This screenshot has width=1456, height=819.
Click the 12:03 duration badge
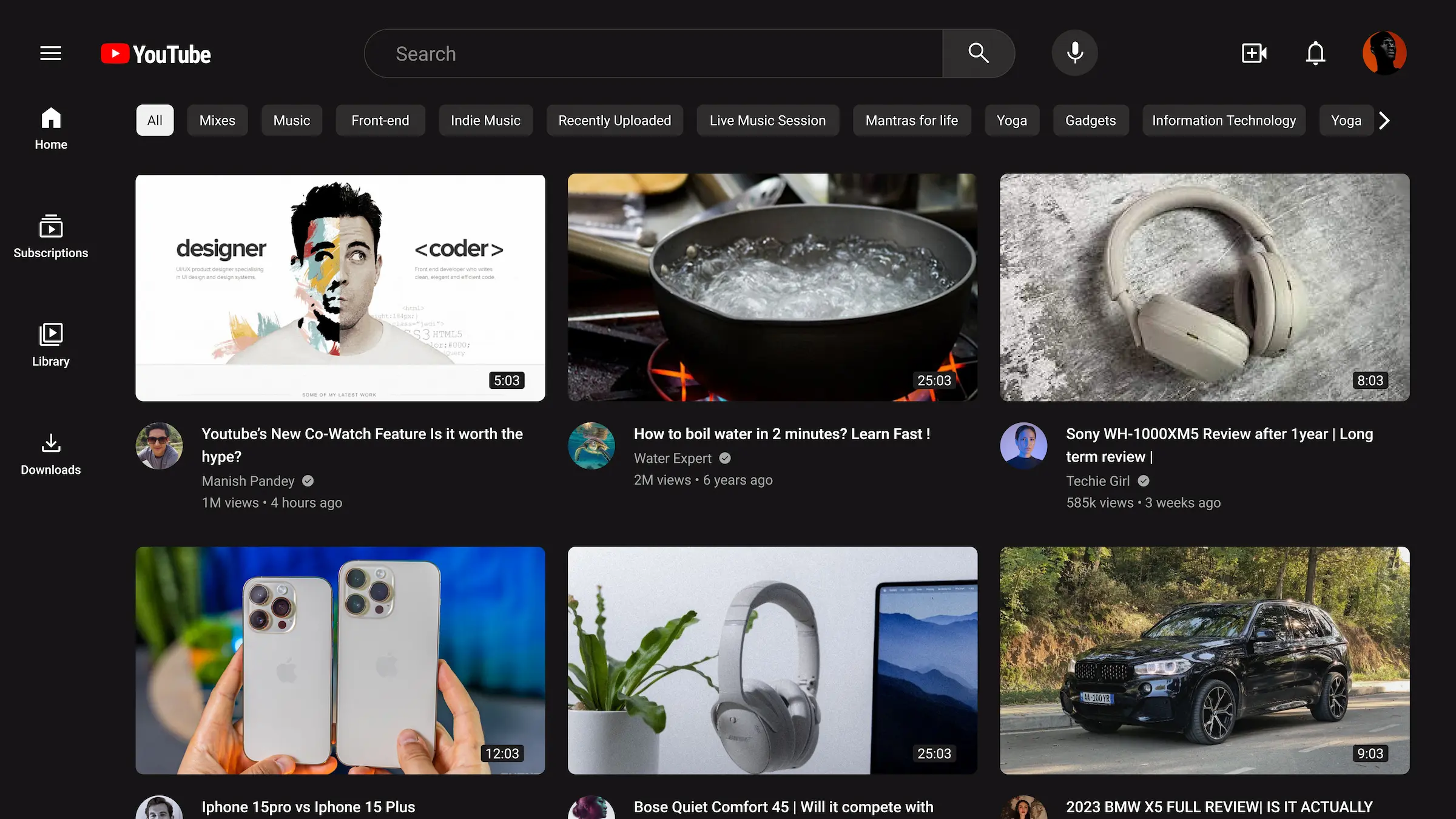(x=502, y=753)
